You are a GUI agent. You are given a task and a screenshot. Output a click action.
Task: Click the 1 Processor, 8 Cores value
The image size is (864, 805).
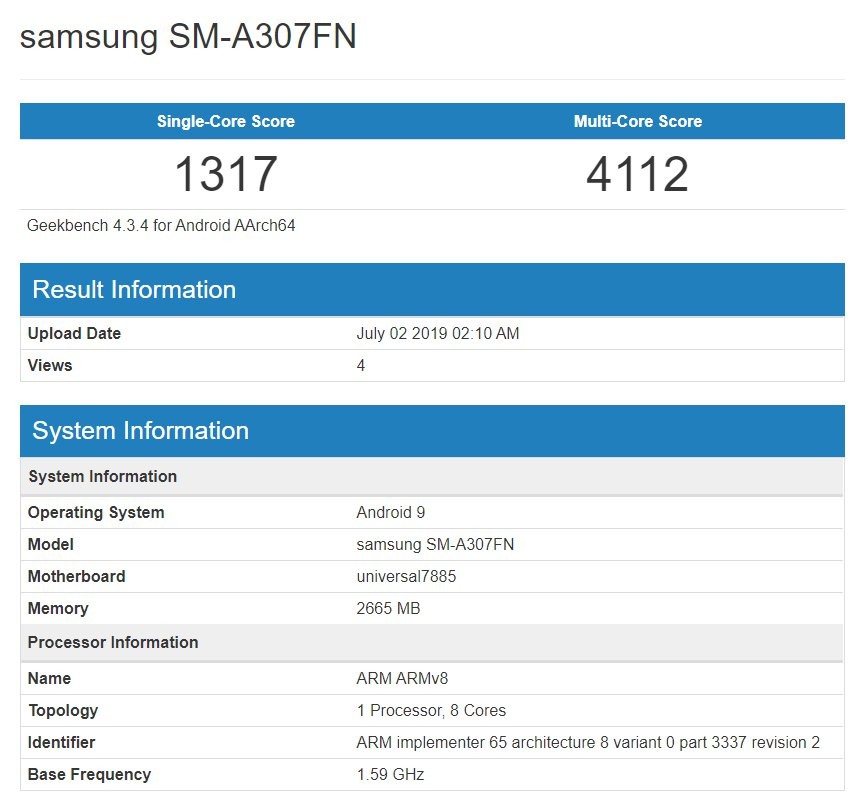431,710
